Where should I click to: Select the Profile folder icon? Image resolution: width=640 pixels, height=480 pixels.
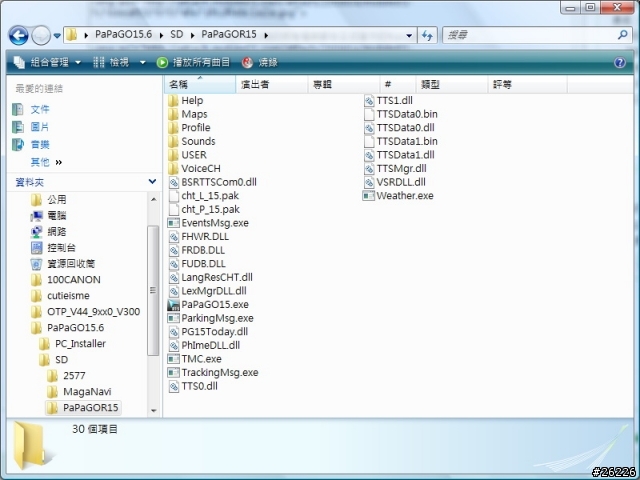(173, 127)
